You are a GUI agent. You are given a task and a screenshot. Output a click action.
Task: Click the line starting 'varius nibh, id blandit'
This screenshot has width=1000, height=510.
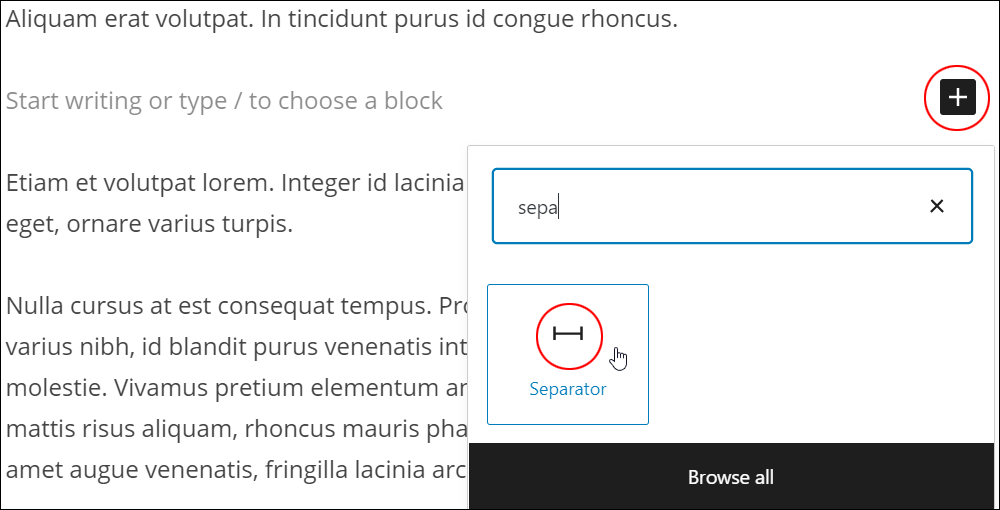pyautogui.click(x=236, y=348)
